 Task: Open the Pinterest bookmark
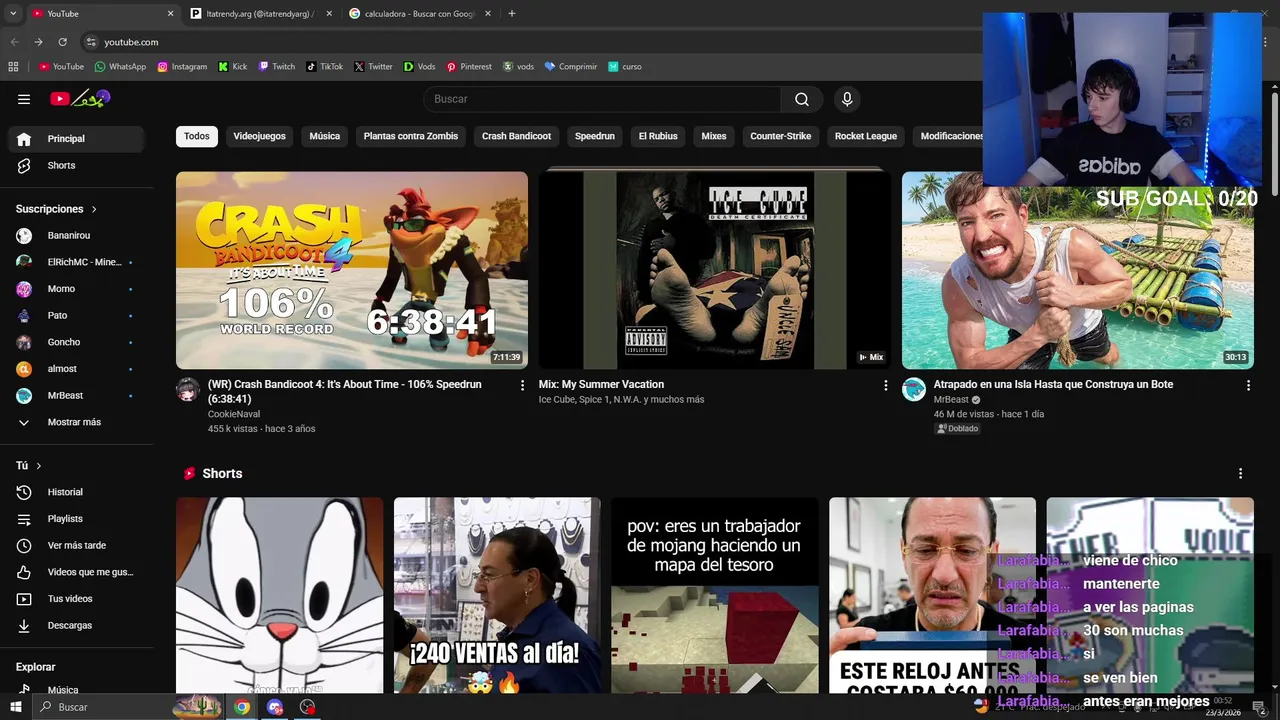click(469, 67)
